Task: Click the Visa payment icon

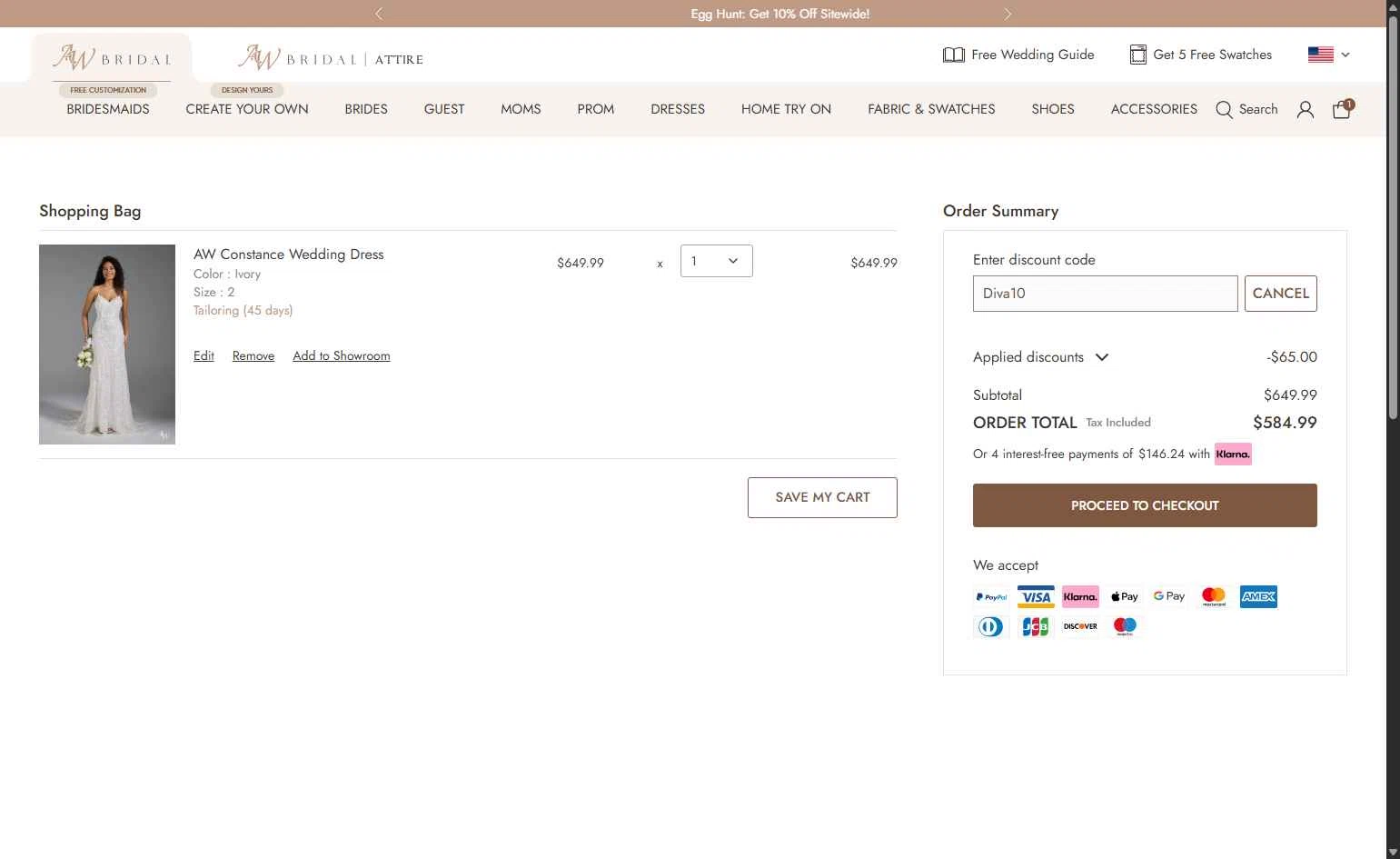Action: pyautogui.click(x=1036, y=597)
